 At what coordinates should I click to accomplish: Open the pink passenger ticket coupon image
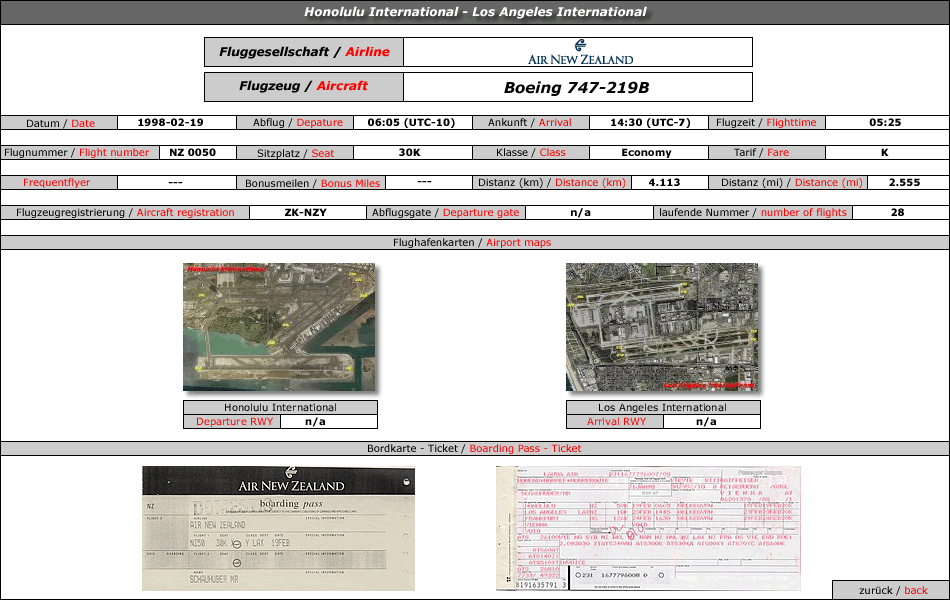[648, 528]
